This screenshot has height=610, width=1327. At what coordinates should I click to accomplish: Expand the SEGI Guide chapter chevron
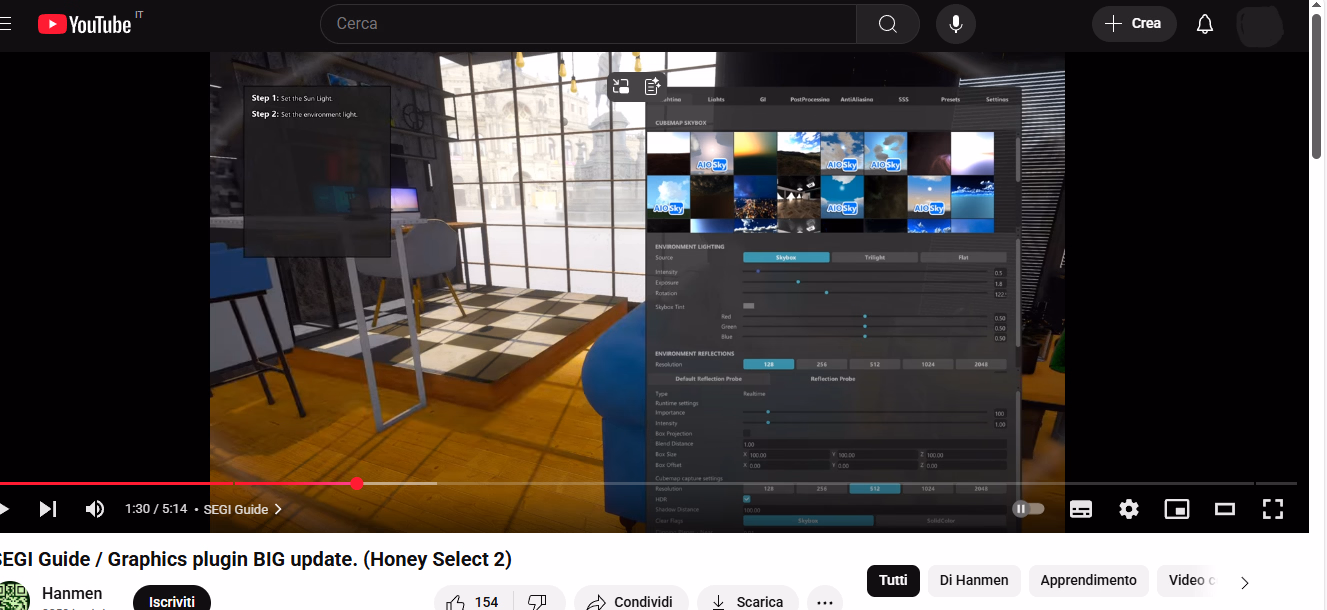(x=278, y=509)
